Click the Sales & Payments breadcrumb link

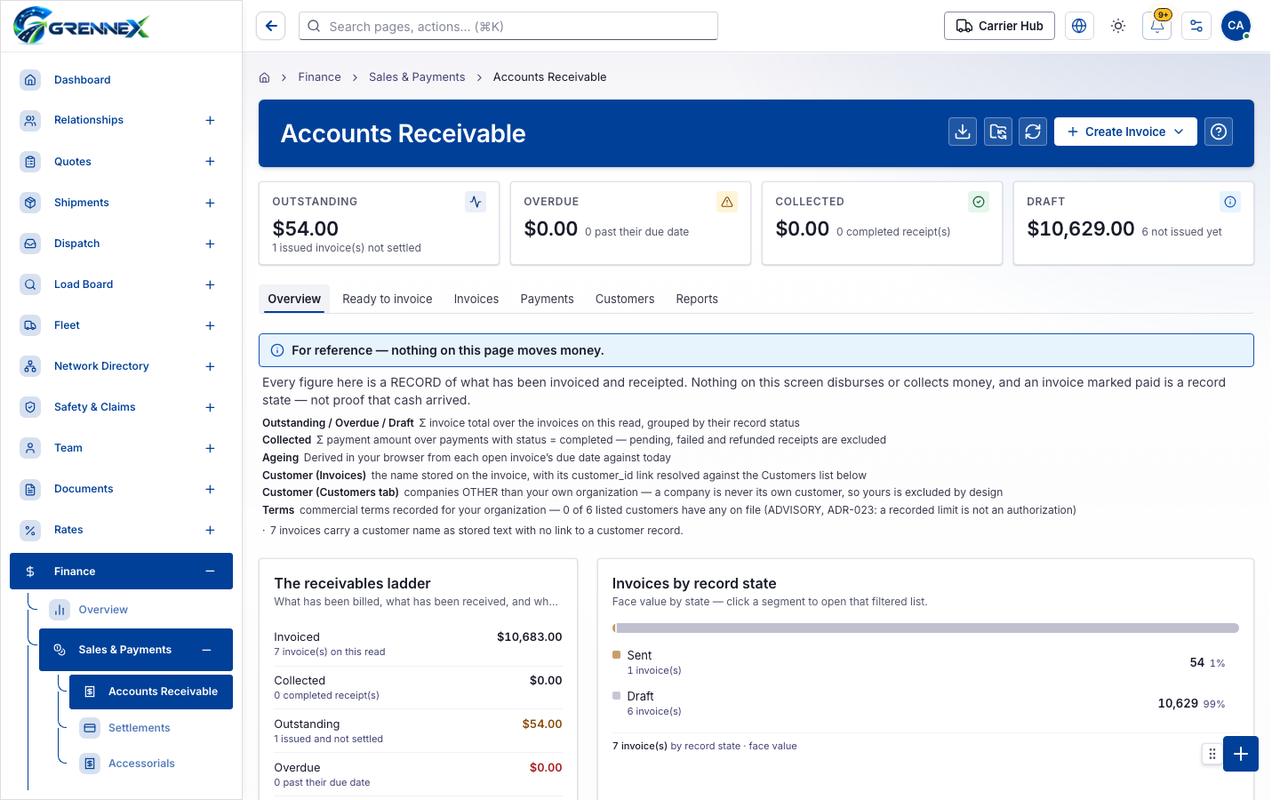pos(417,77)
